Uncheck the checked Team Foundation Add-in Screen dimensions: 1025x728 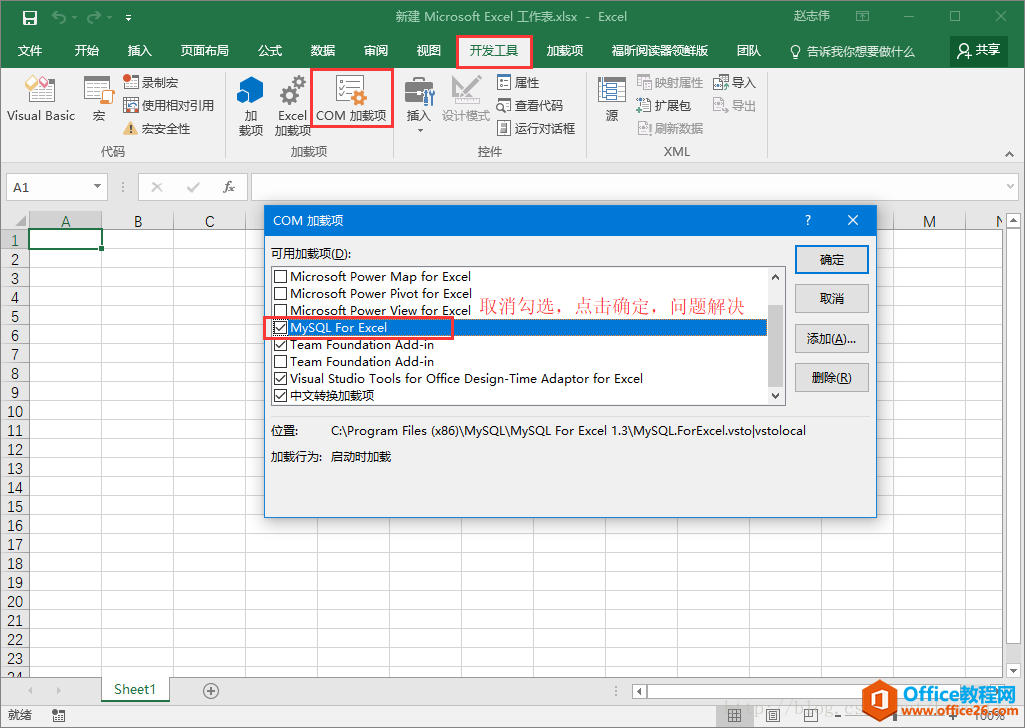point(280,344)
